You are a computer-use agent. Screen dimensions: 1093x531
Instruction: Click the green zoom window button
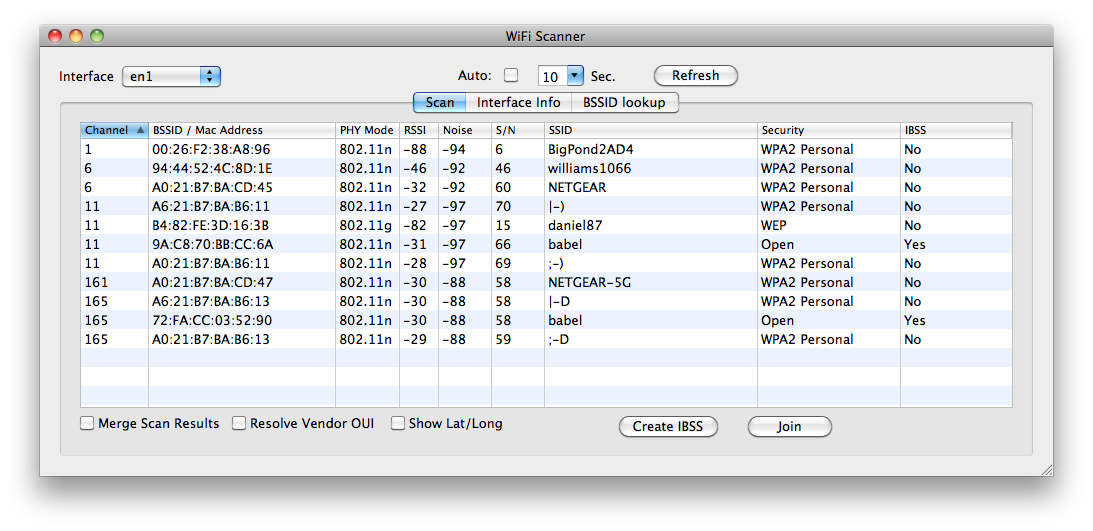tap(97, 36)
